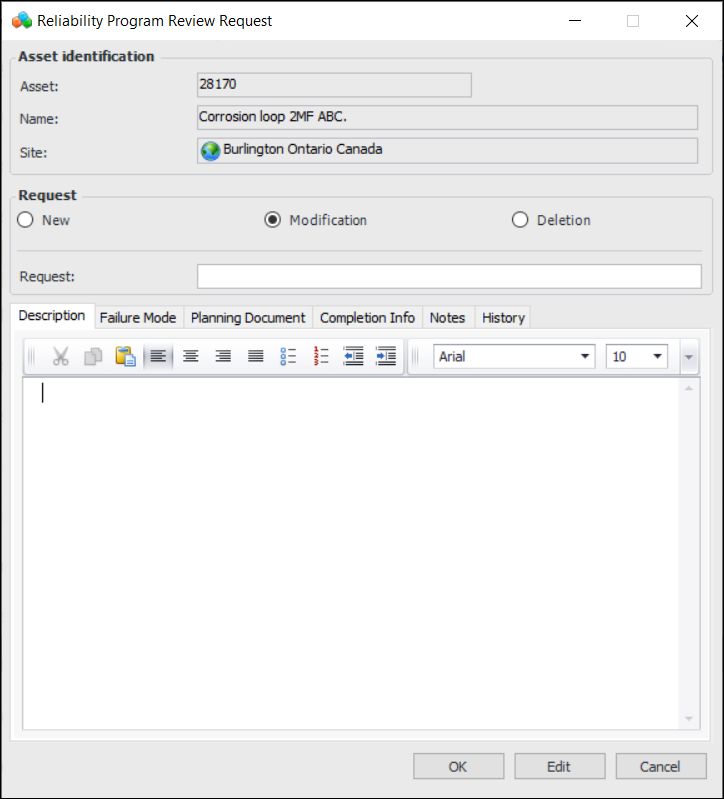Select the New request radio button

25,220
